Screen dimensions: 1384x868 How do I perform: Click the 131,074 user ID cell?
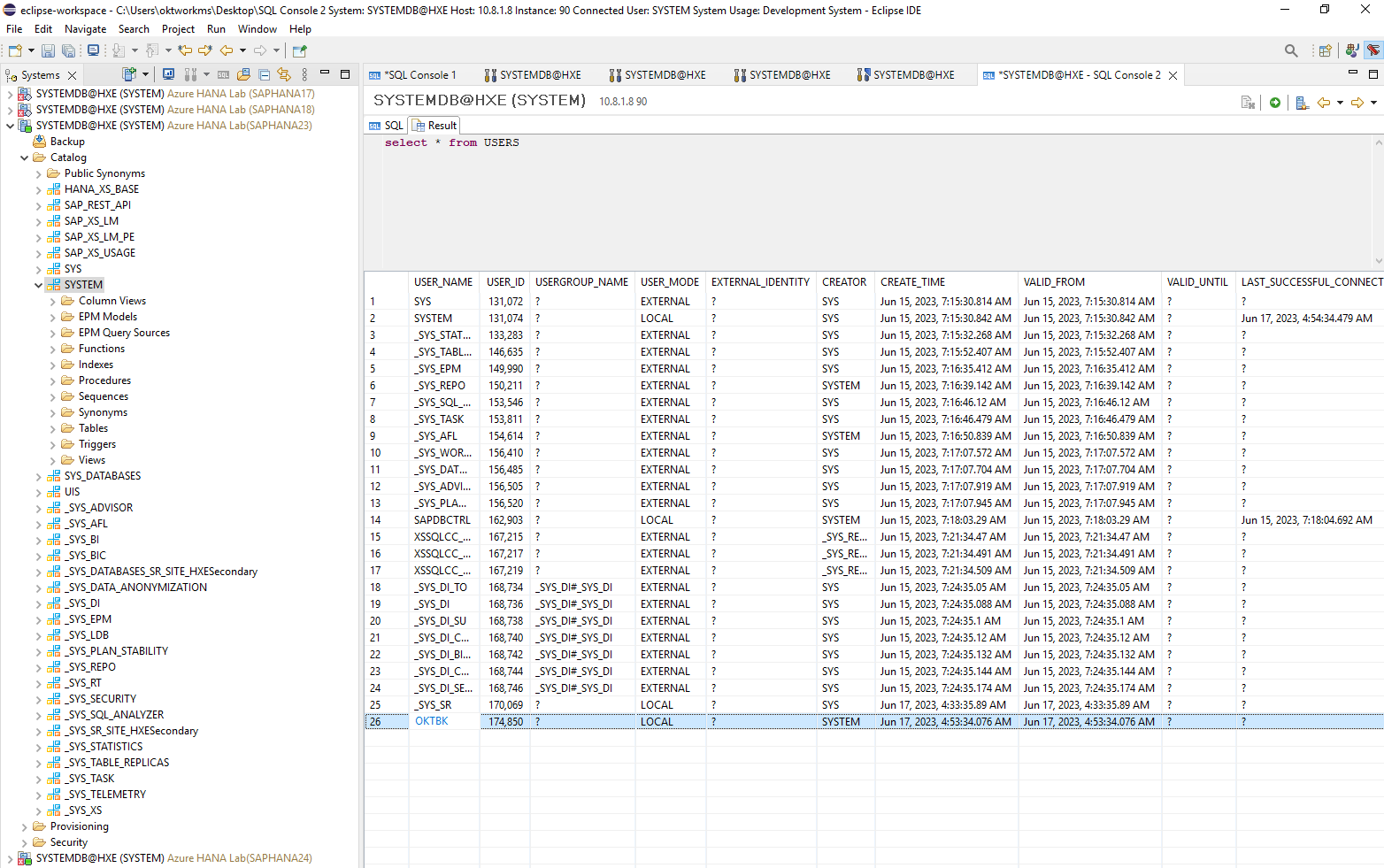(505, 319)
